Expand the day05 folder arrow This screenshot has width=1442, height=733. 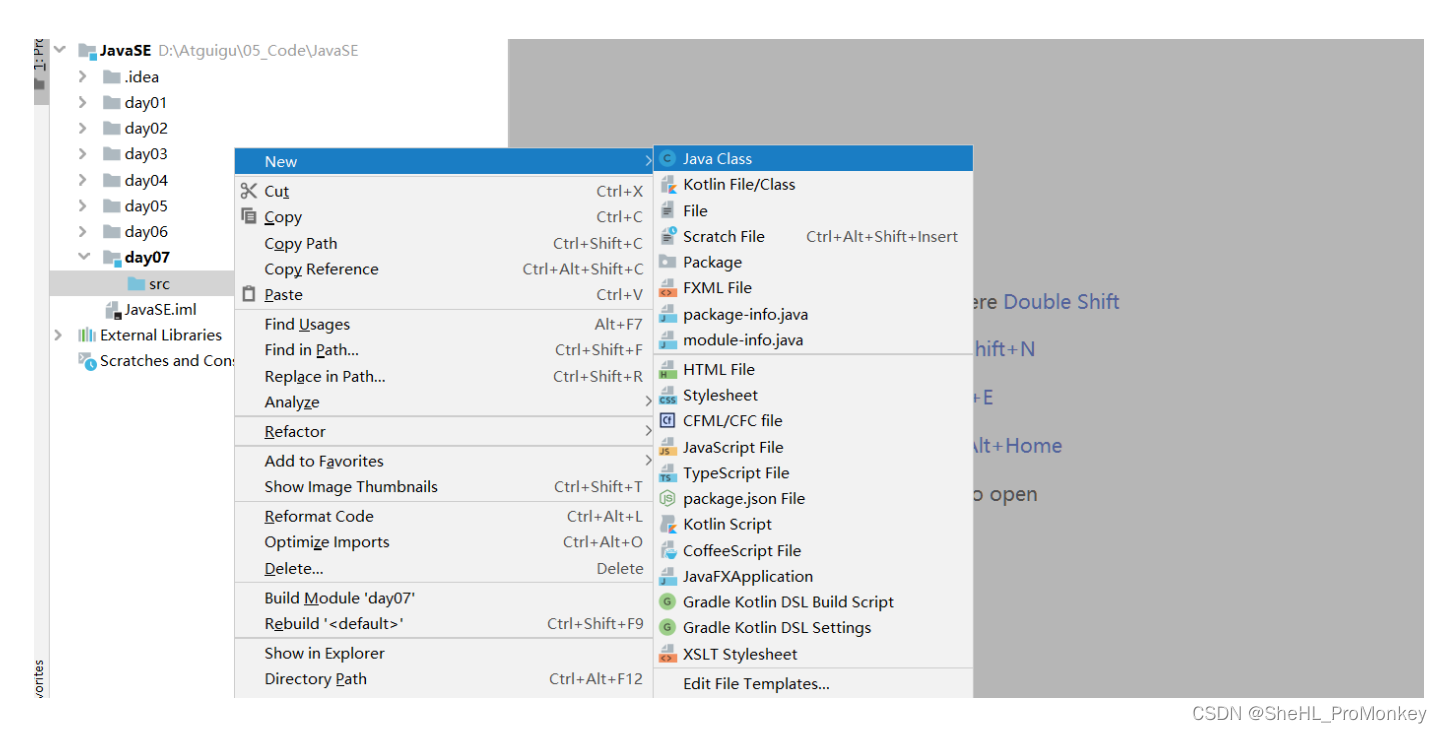click(83, 206)
